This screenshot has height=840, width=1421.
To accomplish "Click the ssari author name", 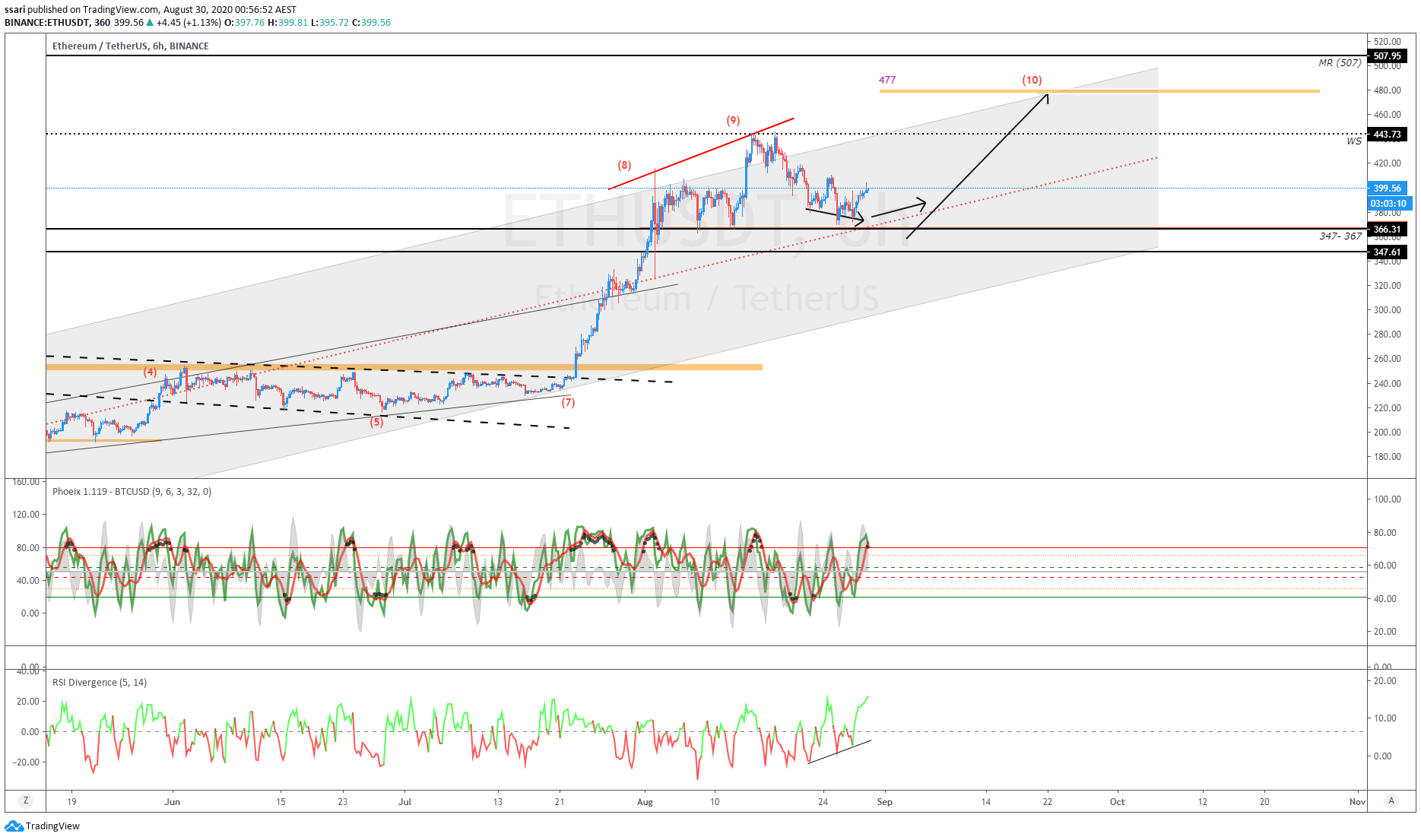I will coord(14,10).
